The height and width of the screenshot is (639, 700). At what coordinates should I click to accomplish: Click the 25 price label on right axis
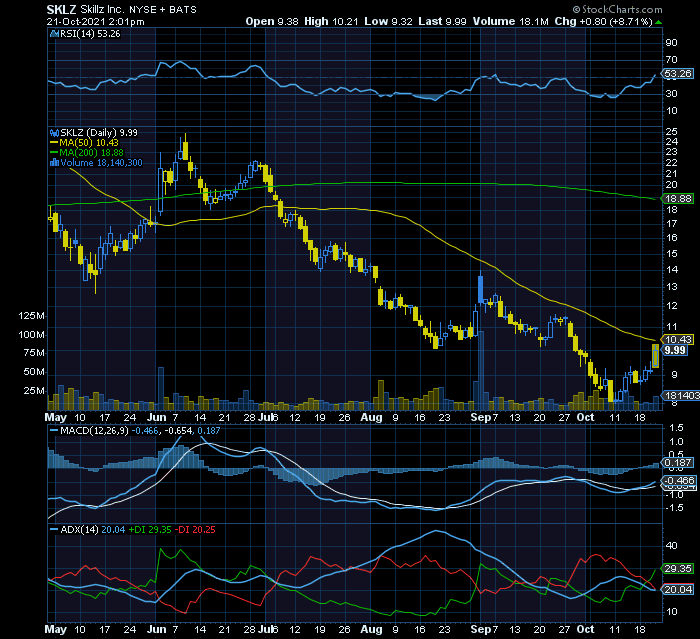click(671, 132)
